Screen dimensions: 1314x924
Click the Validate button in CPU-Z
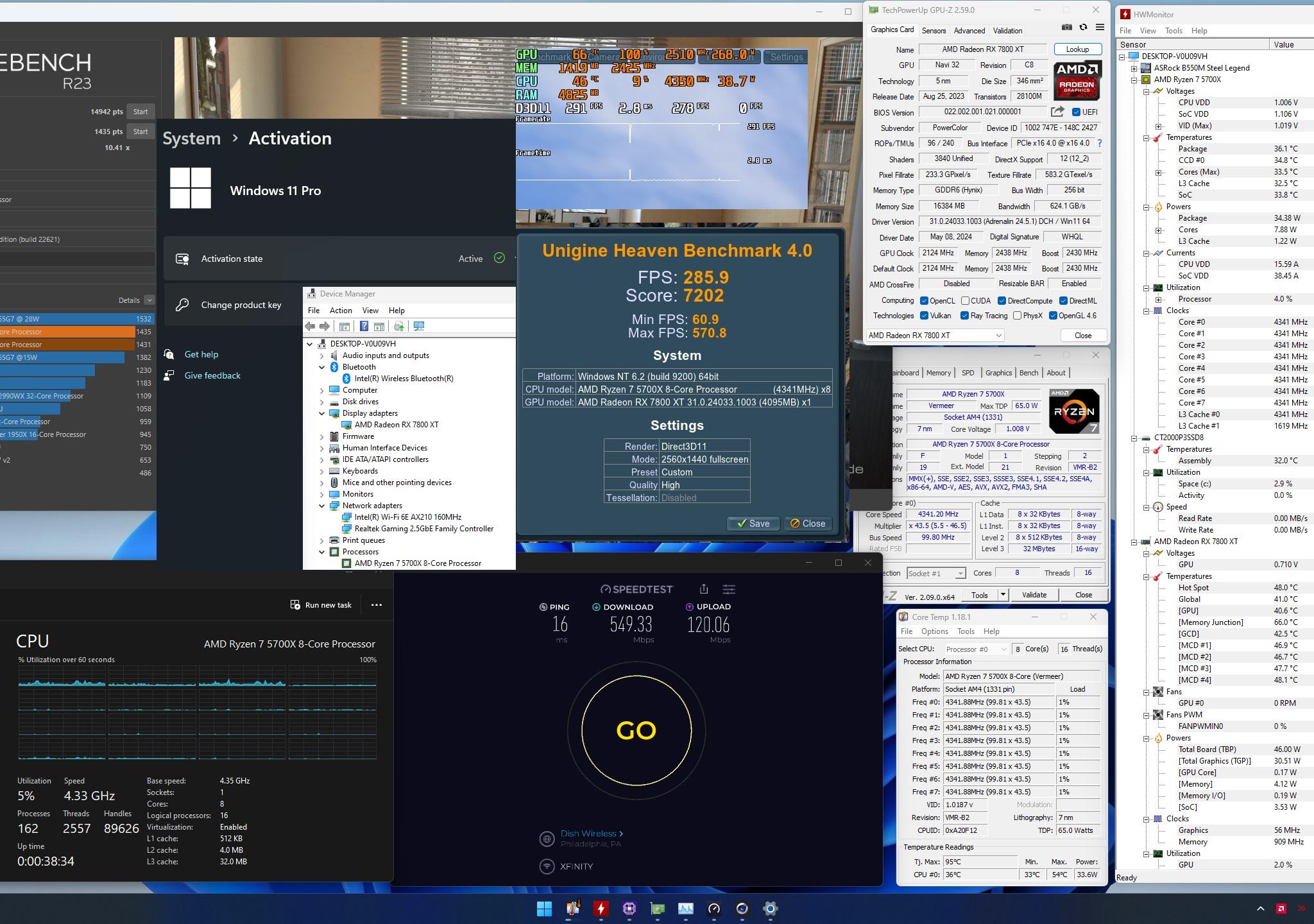point(1034,595)
